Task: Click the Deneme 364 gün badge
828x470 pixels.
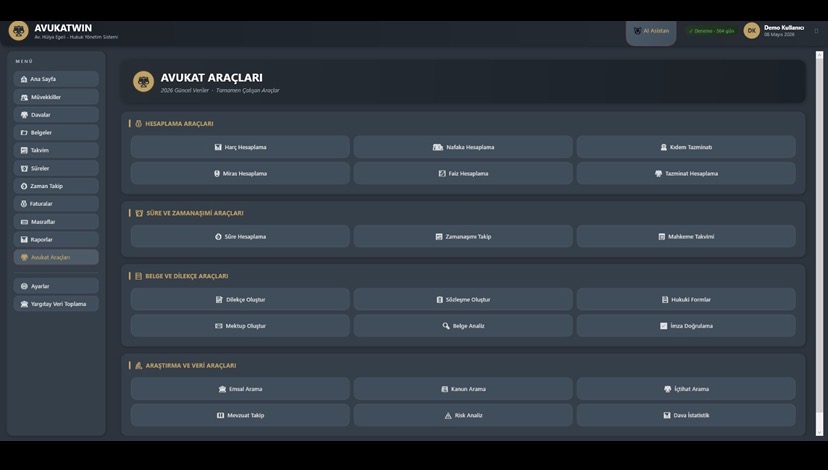Action: click(x=711, y=31)
